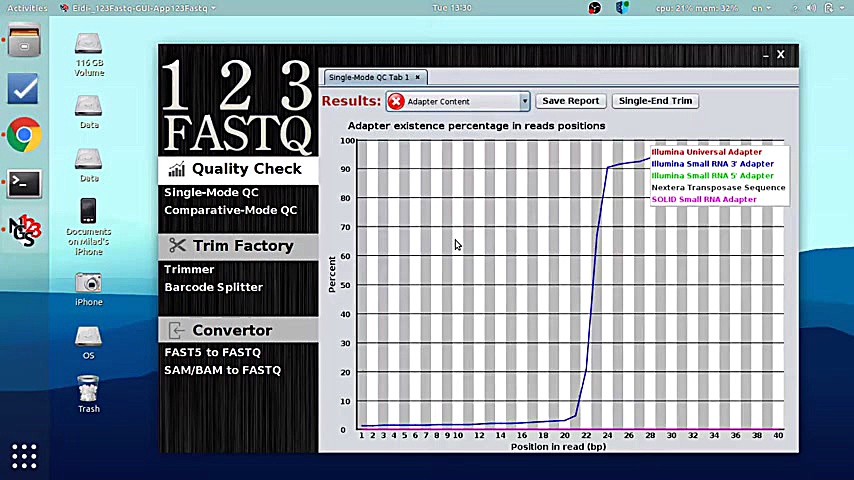Select the Barcode Splitter option
The width and height of the screenshot is (854, 480).
[x=213, y=287]
